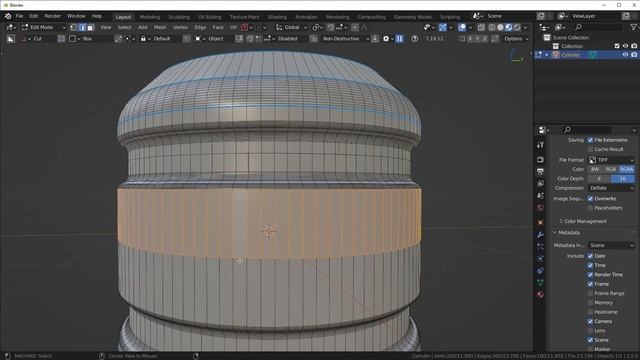Enable the Placeholders checkbox
This screenshot has height=360, width=640.
pos(590,208)
